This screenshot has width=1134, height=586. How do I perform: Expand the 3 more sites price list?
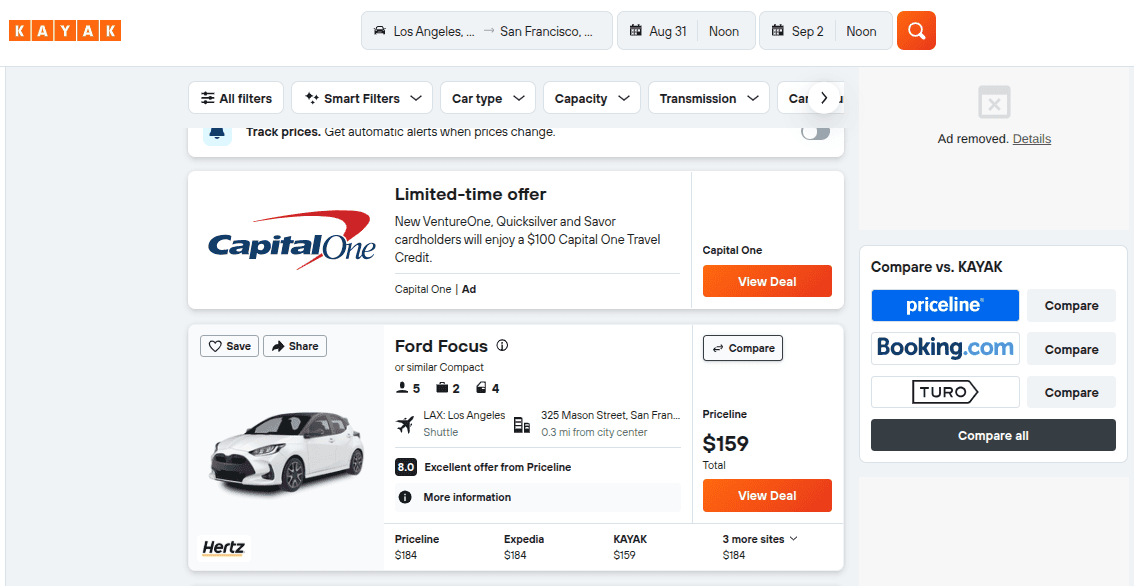pyautogui.click(x=759, y=539)
